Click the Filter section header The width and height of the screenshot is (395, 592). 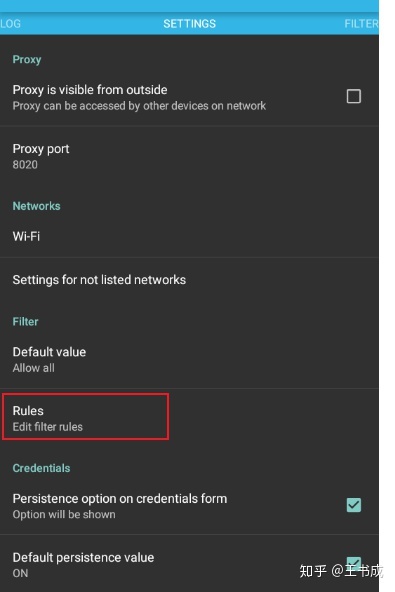[x=25, y=322]
